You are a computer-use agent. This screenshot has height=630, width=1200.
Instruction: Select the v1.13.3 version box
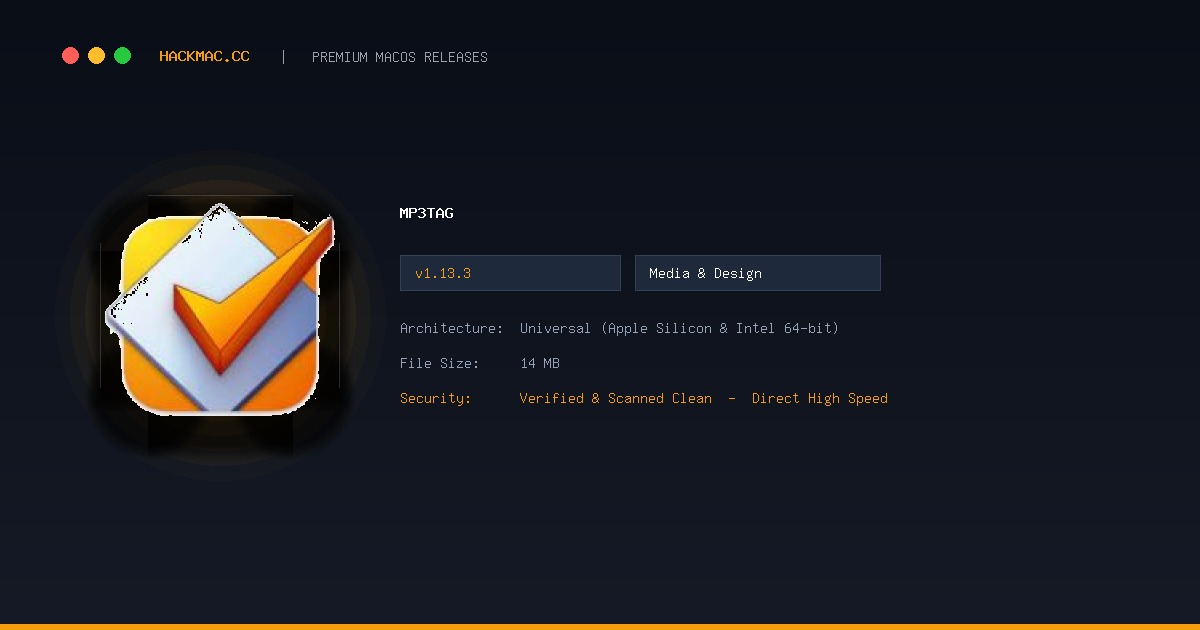tap(510, 273)
